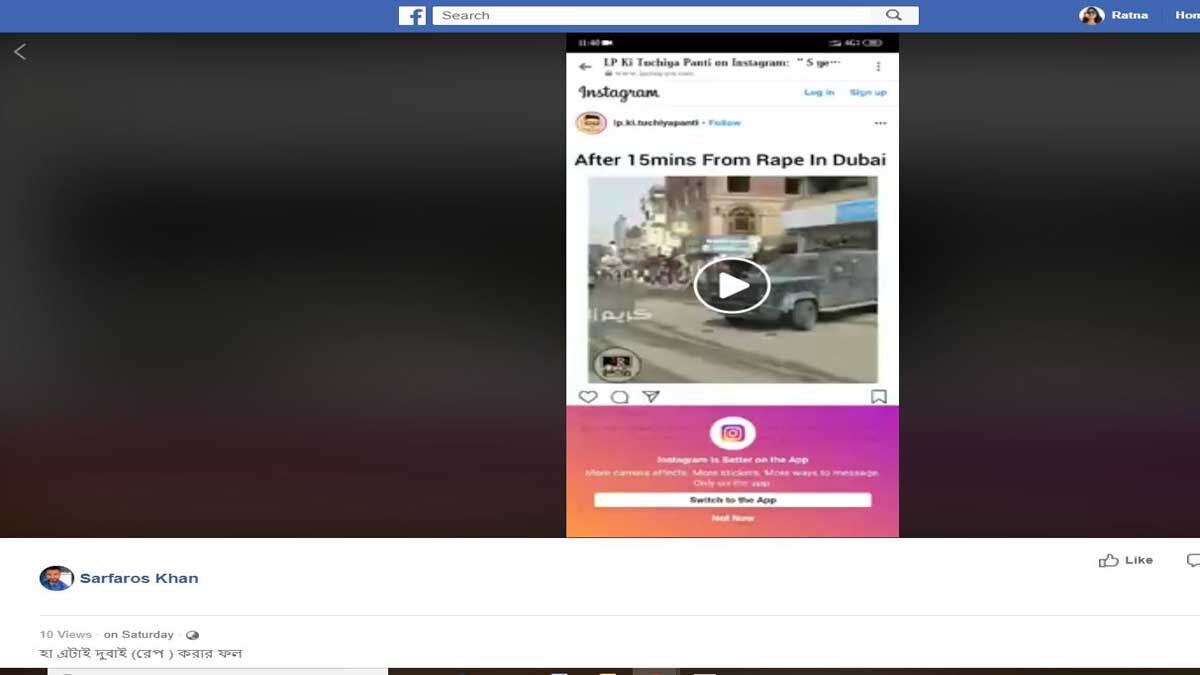Click the Instagram "Log in" link

tap(819, 93)
